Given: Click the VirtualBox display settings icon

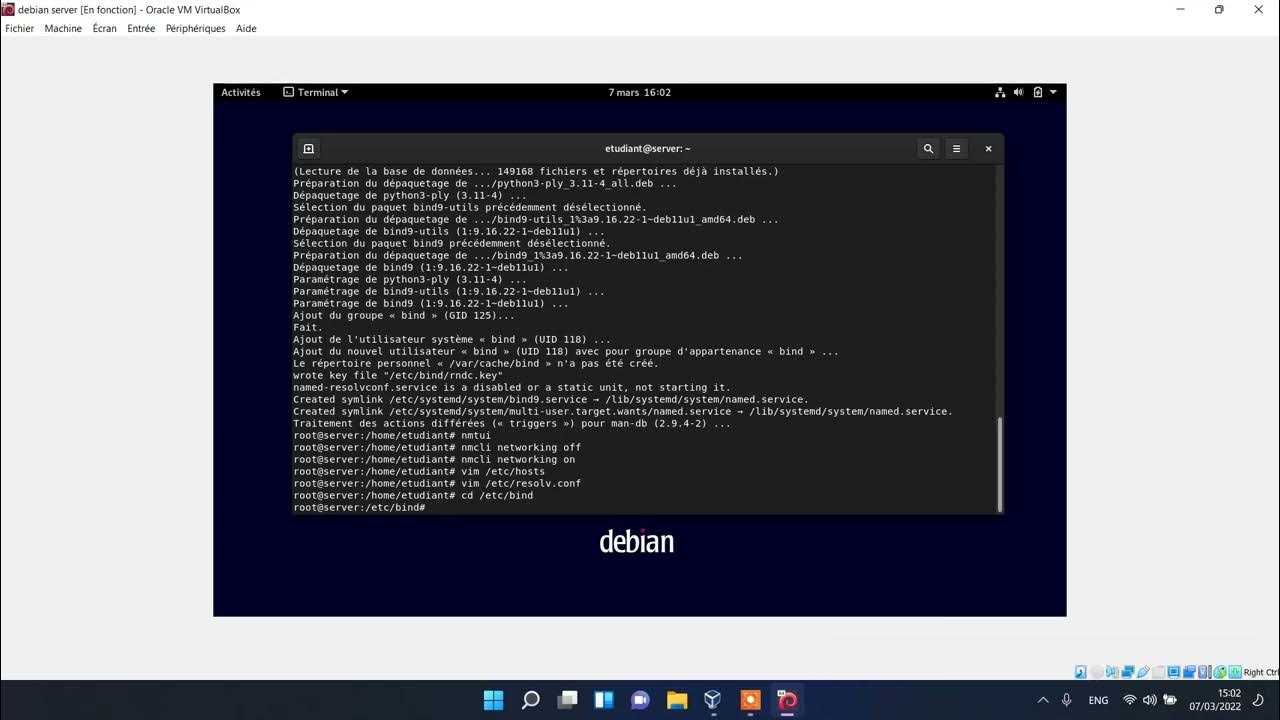Looking at the screenshot, I should point(1173,672).
